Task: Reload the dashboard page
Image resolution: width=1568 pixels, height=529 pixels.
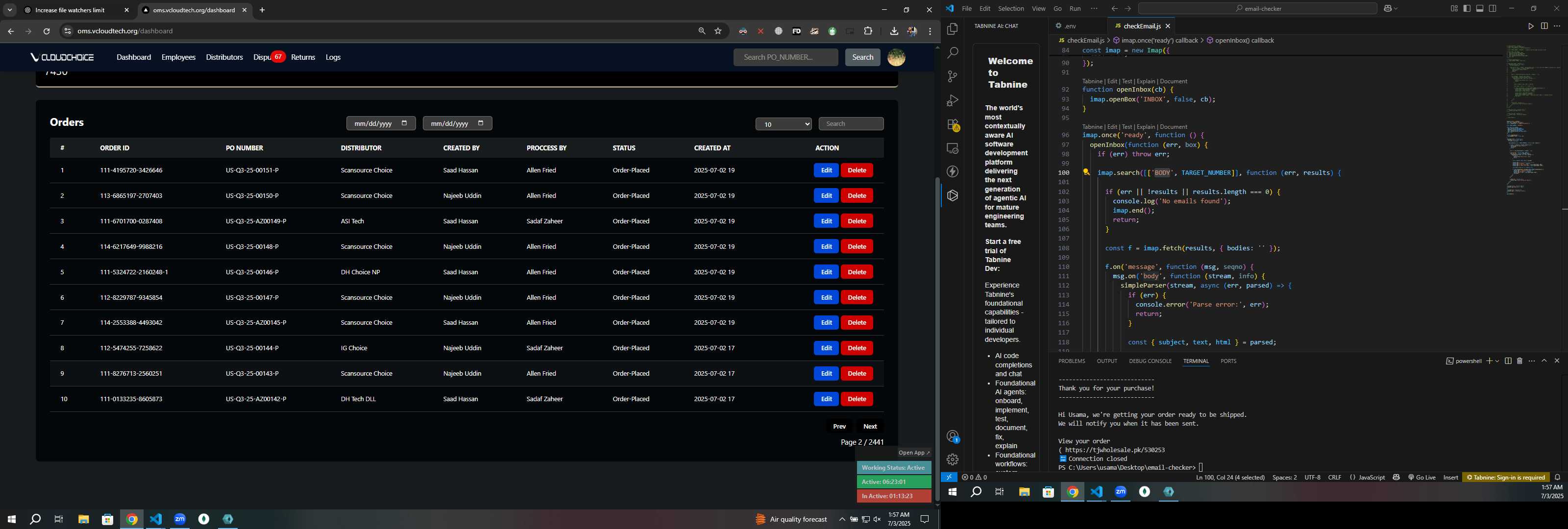Action: point(46,31)
